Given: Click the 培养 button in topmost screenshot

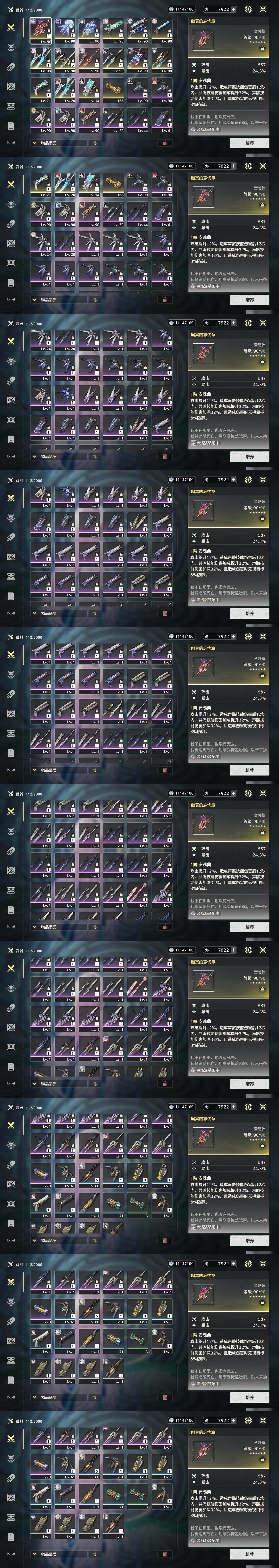Looking at the screenshot, I should coord(249,143).
